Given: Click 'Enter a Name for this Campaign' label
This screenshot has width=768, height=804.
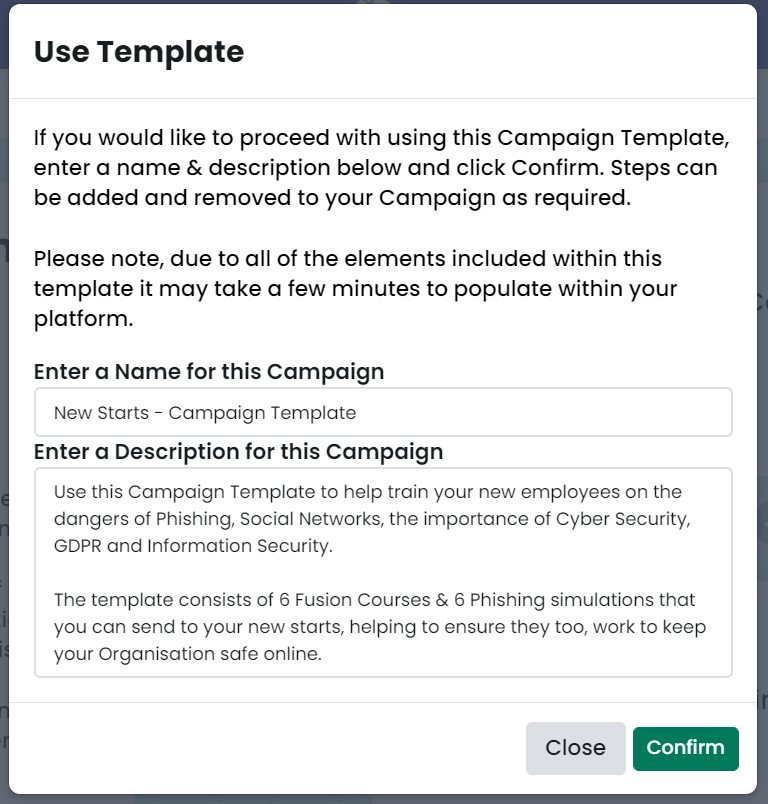Looking at the screenshot, I should pyautogui.click(x=209, y=372).
